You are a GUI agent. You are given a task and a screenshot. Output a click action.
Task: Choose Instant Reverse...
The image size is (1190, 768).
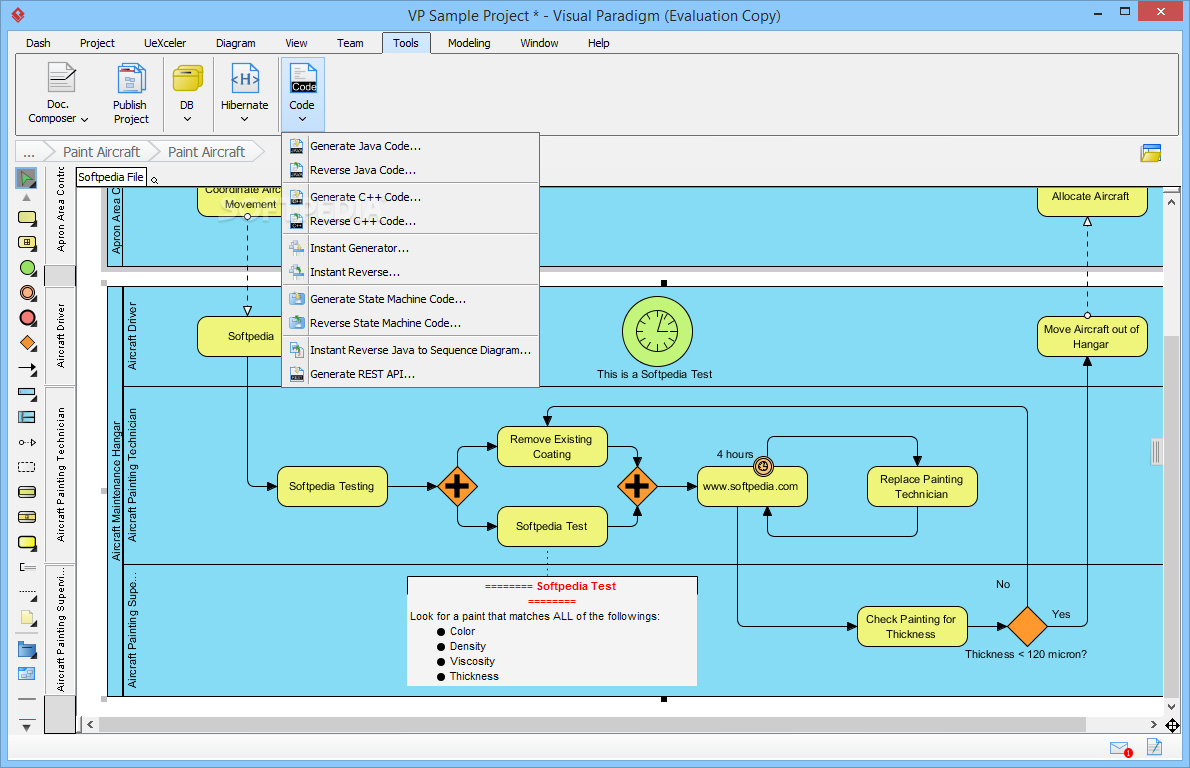pyautogui.click(x=411, y=272)
